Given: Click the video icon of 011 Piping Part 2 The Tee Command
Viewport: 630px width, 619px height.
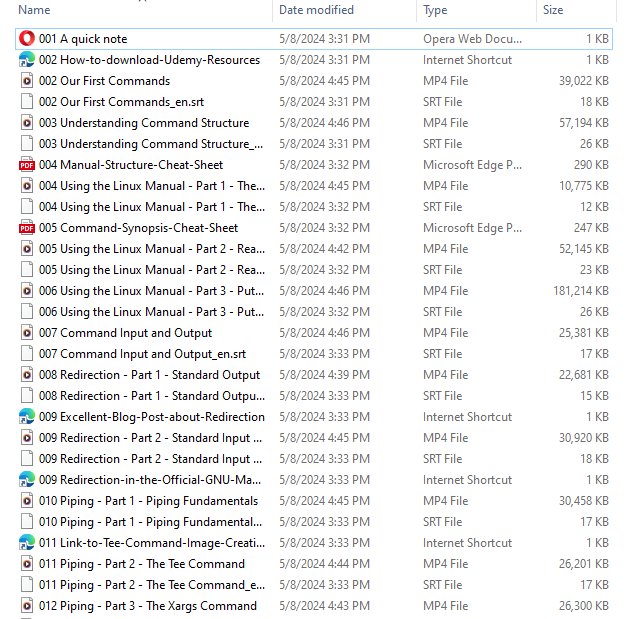Looking at the screenshot, I should pos(27,564).
